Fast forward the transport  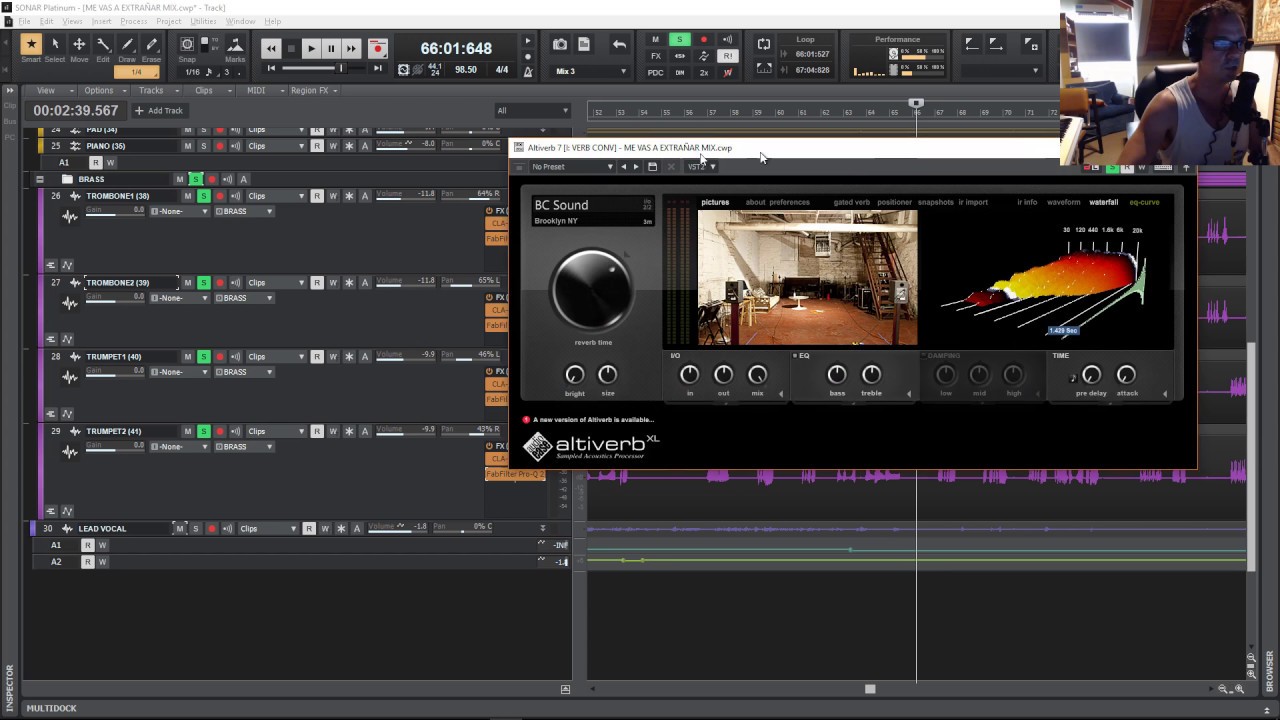pyautogui.click(x=351, y=48)
